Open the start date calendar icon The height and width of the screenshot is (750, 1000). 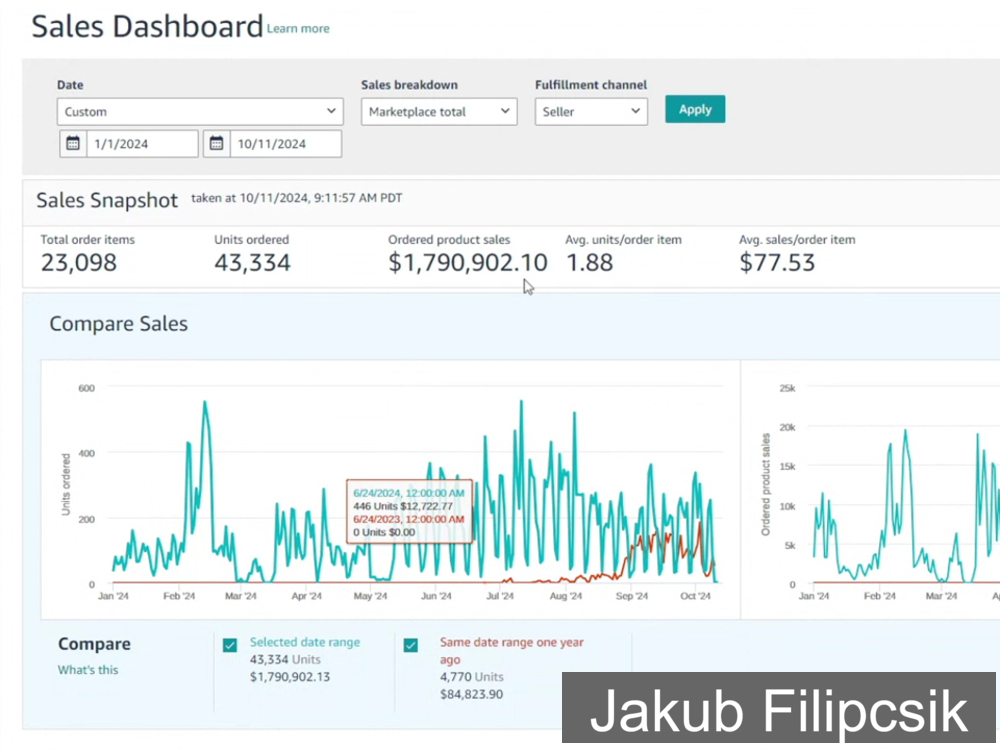73,143
